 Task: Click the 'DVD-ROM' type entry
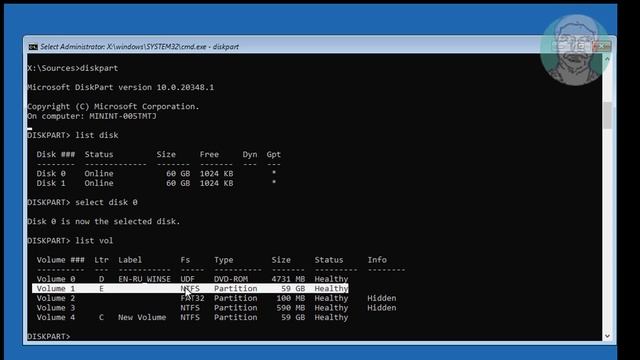click(x=231, y=279)
